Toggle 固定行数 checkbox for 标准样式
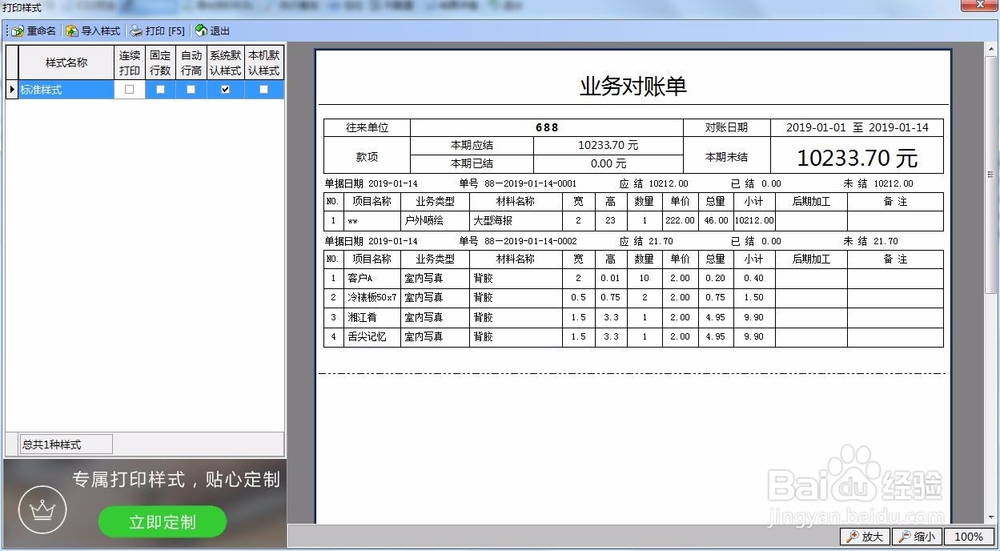The image size is (1000, 551). (x=160, y=90)
